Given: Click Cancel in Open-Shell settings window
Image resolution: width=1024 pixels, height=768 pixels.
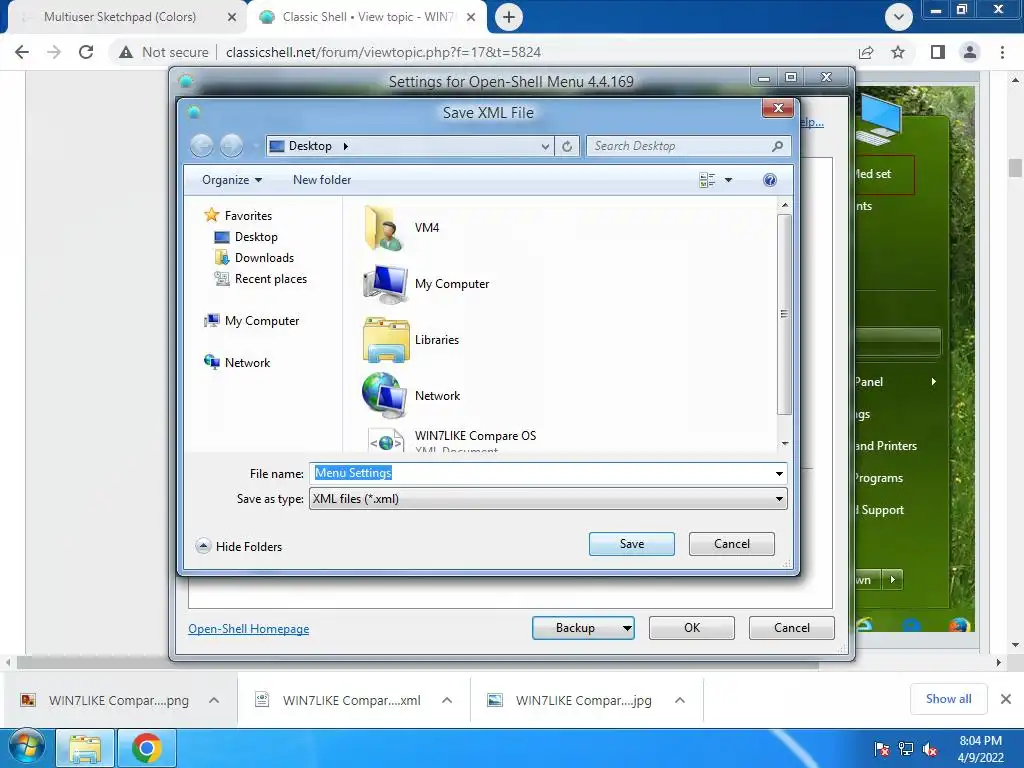Looking at the screenshot, I should [792, 628].
